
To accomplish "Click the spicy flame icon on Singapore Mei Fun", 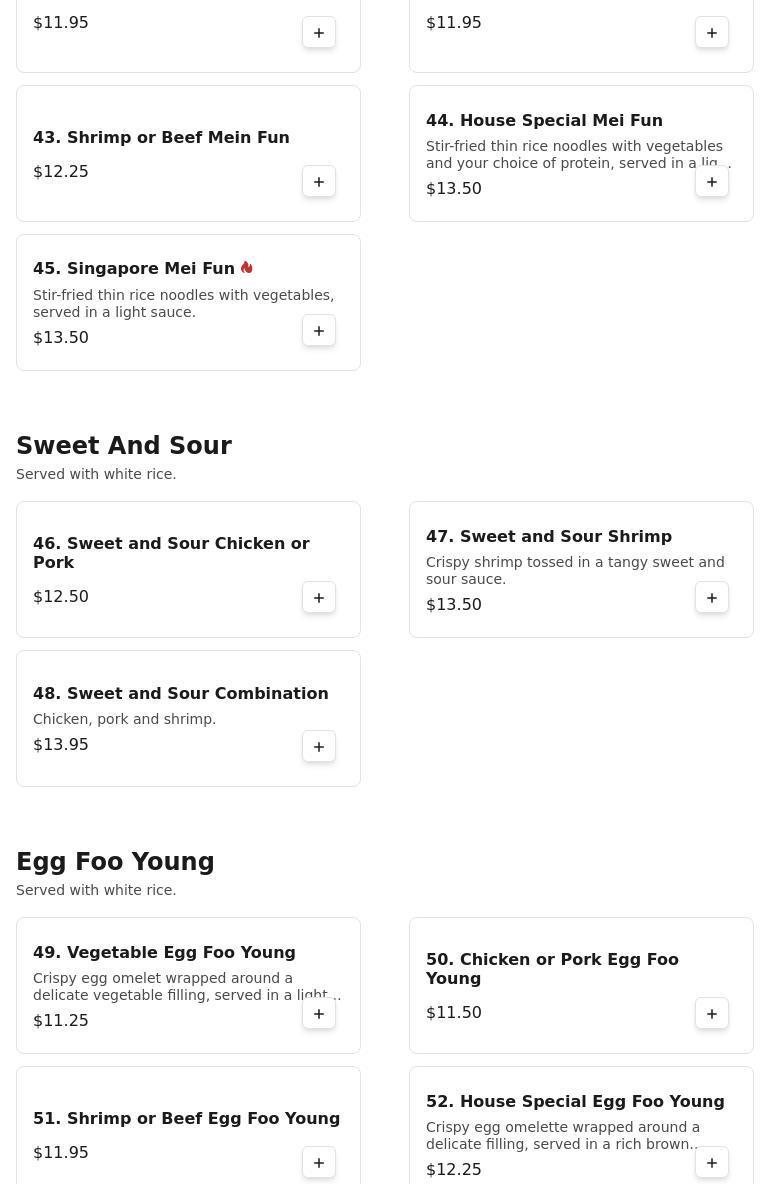I will click(x=247, y=267).
